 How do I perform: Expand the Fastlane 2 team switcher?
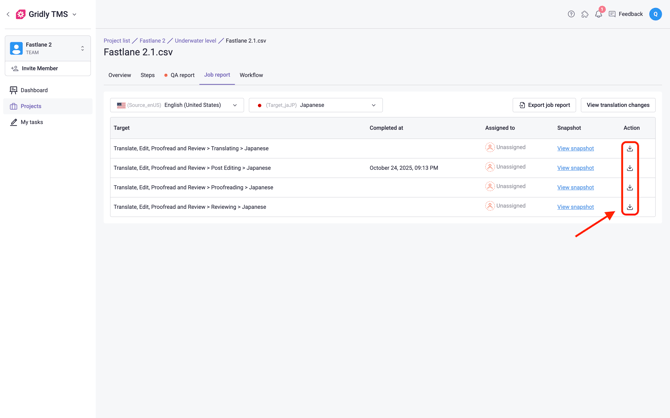coord(82,48)
